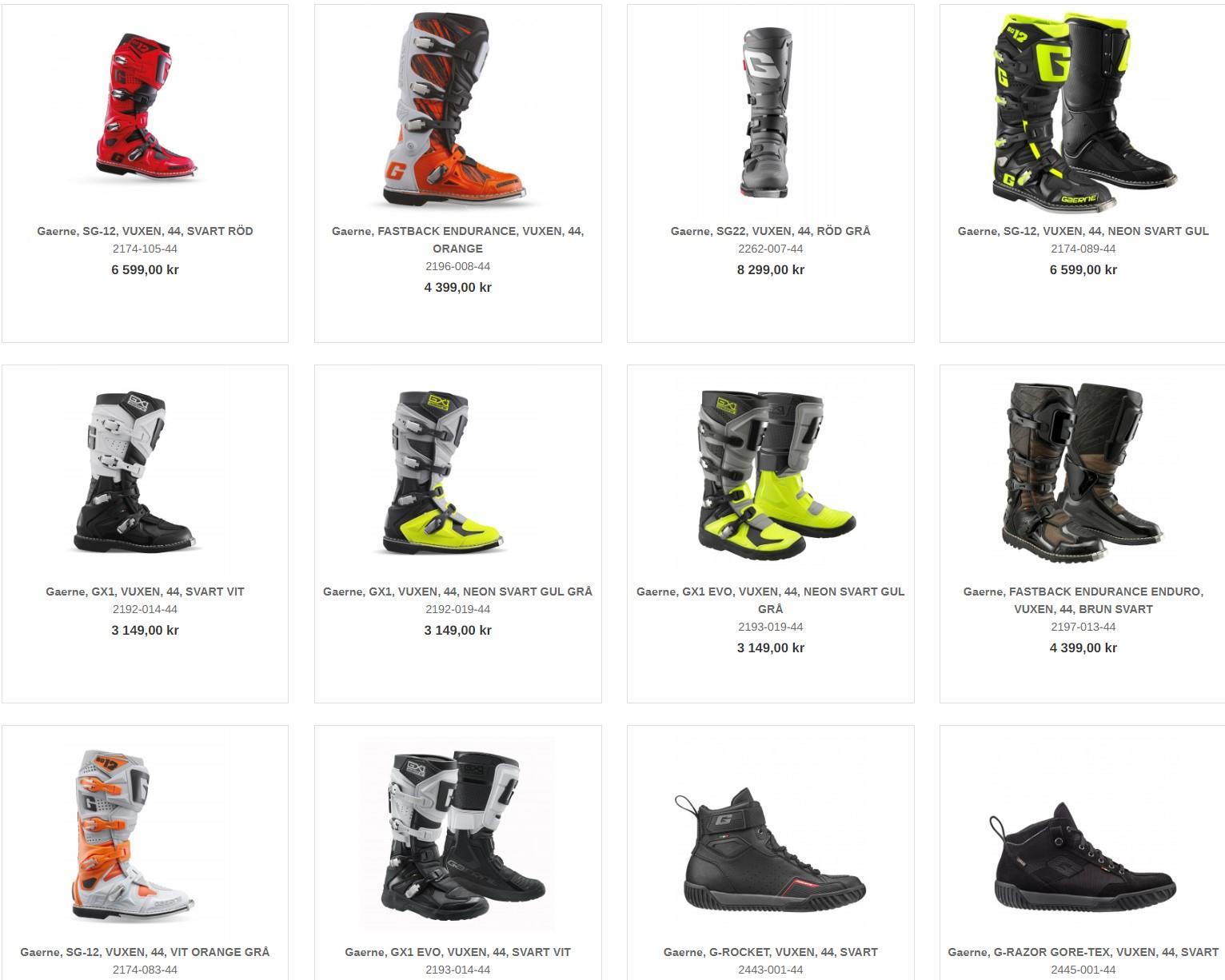This screenshot has height=980, width=1225.
Task: Open the orange Fastback Endurance boot image
Action: click(457, 110)
